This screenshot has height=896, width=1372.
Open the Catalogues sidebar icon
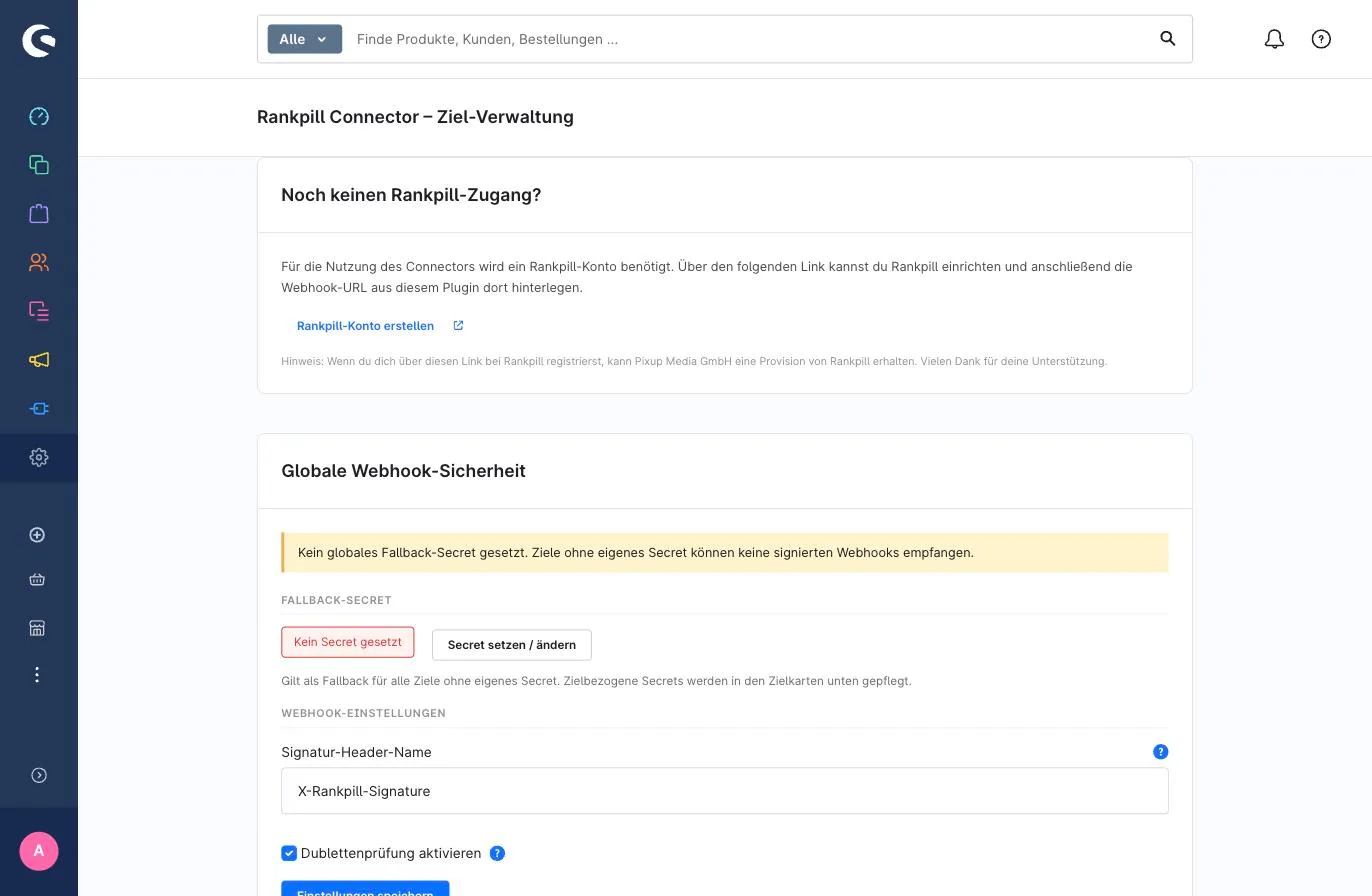39,165
